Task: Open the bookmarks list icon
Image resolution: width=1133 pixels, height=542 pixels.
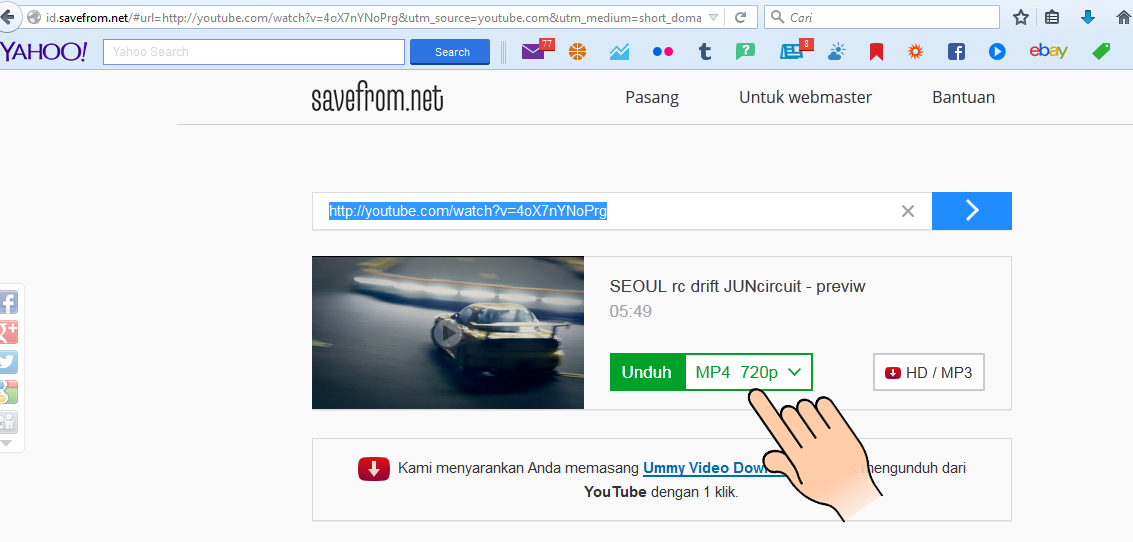Action: 1052,17
